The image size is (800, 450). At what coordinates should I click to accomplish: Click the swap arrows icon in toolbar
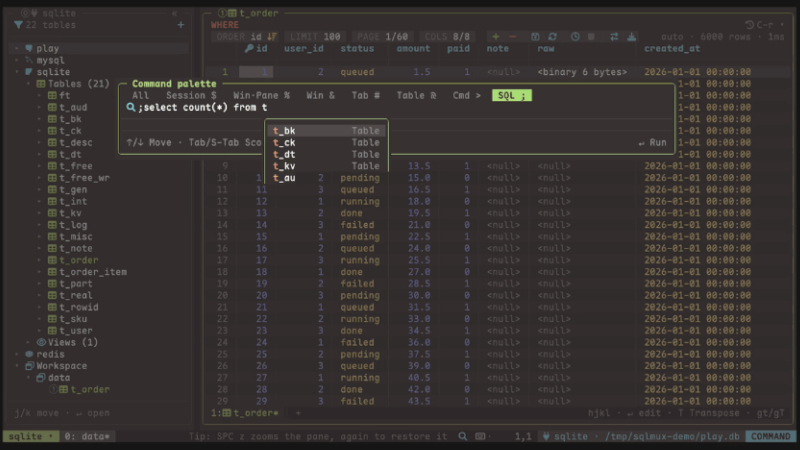point(614,37)
